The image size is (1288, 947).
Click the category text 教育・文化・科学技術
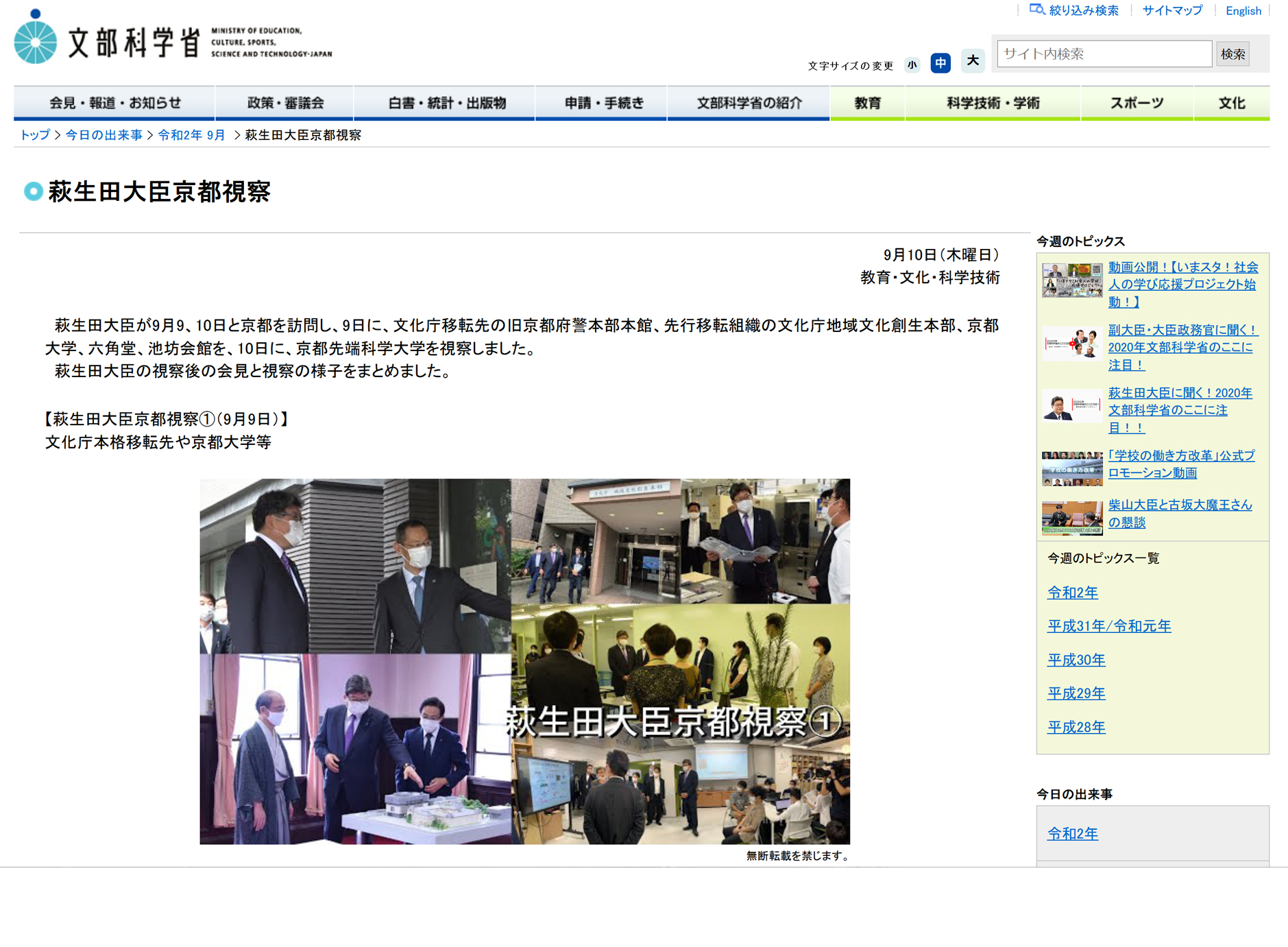pyautogui.click(x=930, y=278)
